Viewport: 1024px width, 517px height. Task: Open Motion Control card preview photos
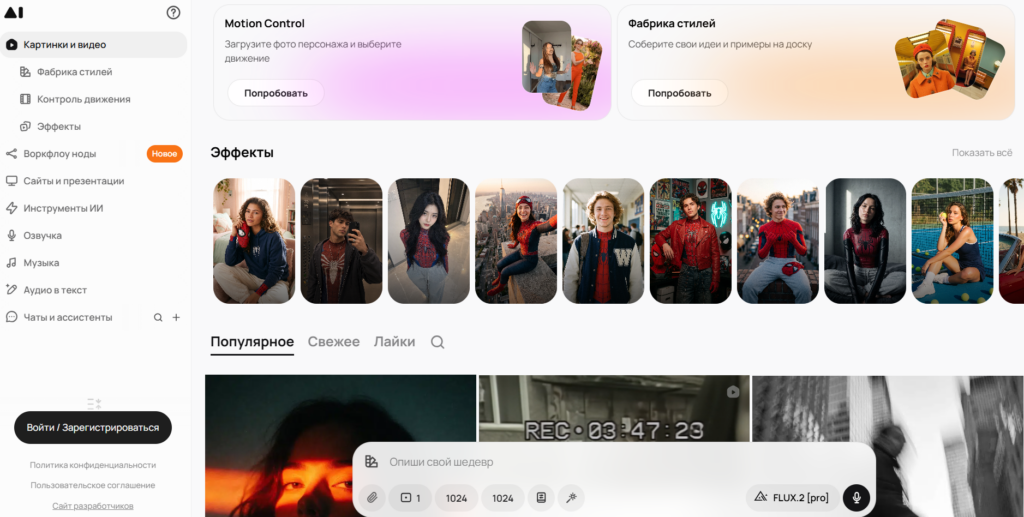(562, 65)
